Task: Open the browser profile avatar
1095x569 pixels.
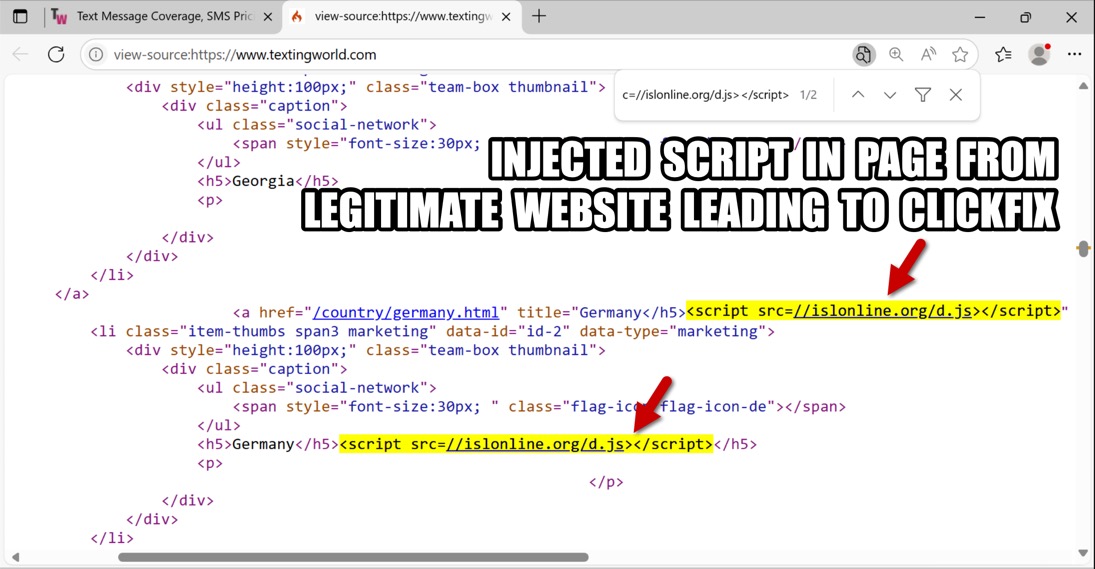Action: (1039, 54)
